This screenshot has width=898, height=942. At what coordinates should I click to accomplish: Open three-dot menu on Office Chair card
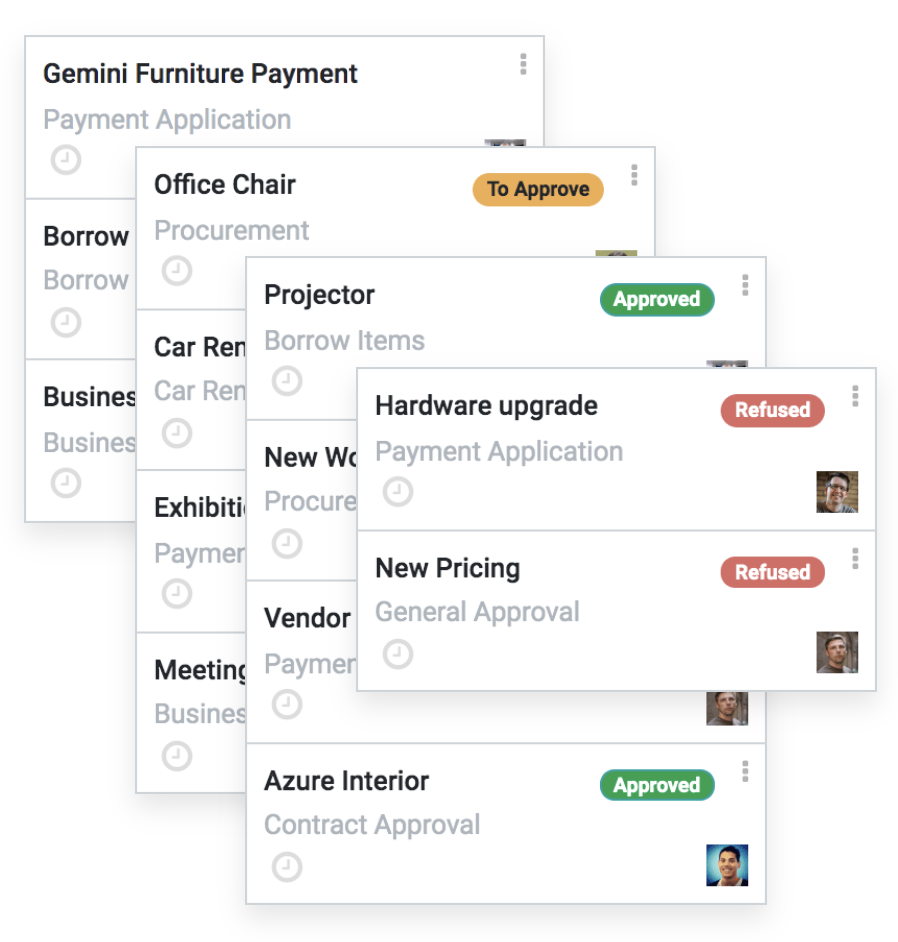[x=634, y=176]
